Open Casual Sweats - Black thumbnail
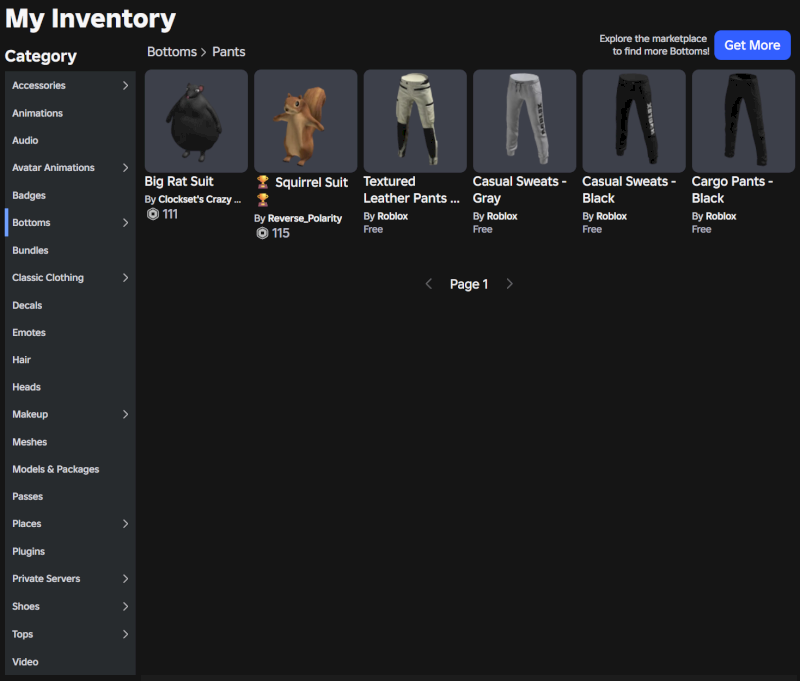 coord(634,121)
